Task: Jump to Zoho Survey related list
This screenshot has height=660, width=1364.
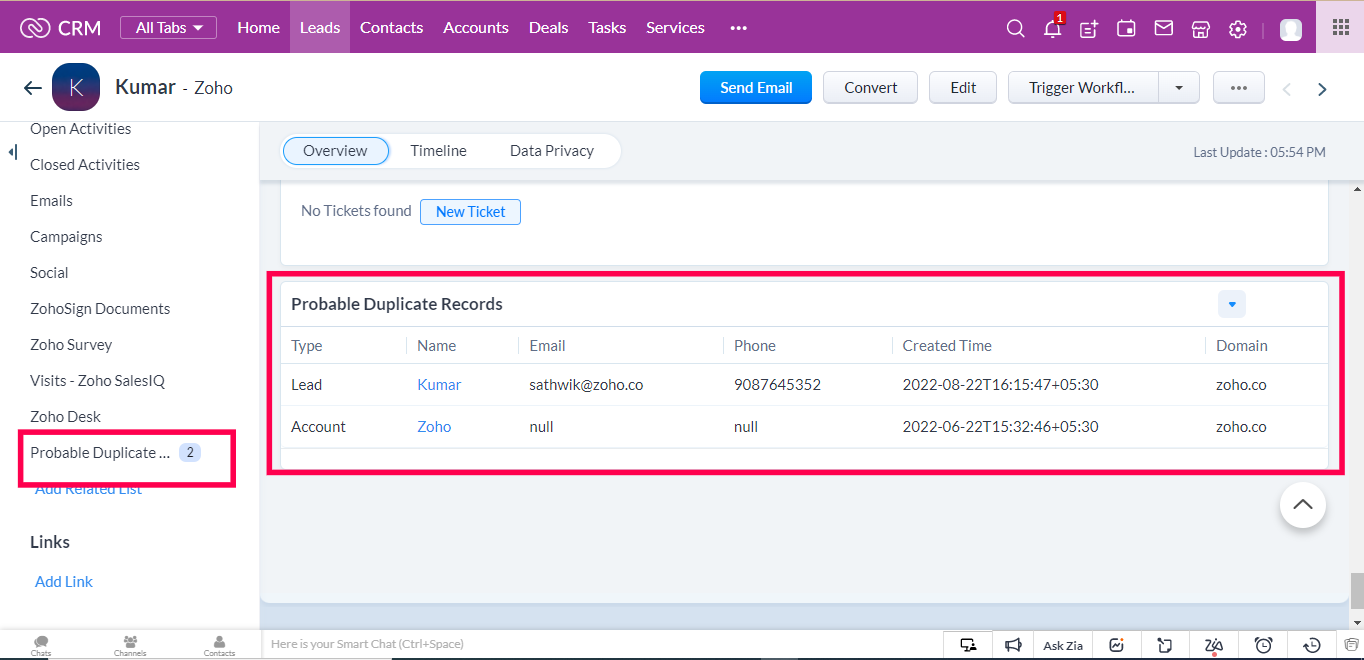Action: [x=71, y=345]
